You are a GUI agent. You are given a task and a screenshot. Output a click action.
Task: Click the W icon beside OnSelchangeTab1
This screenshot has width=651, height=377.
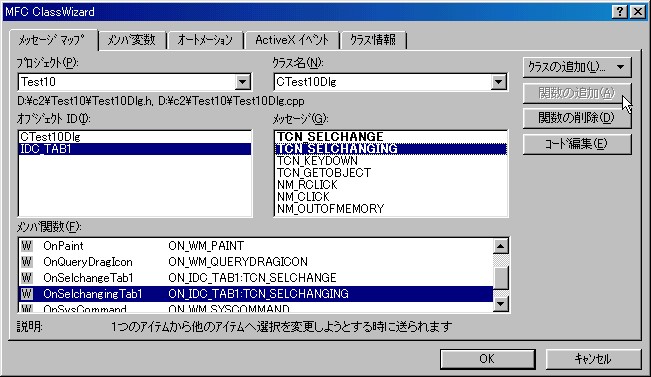[x=27, y=277]
